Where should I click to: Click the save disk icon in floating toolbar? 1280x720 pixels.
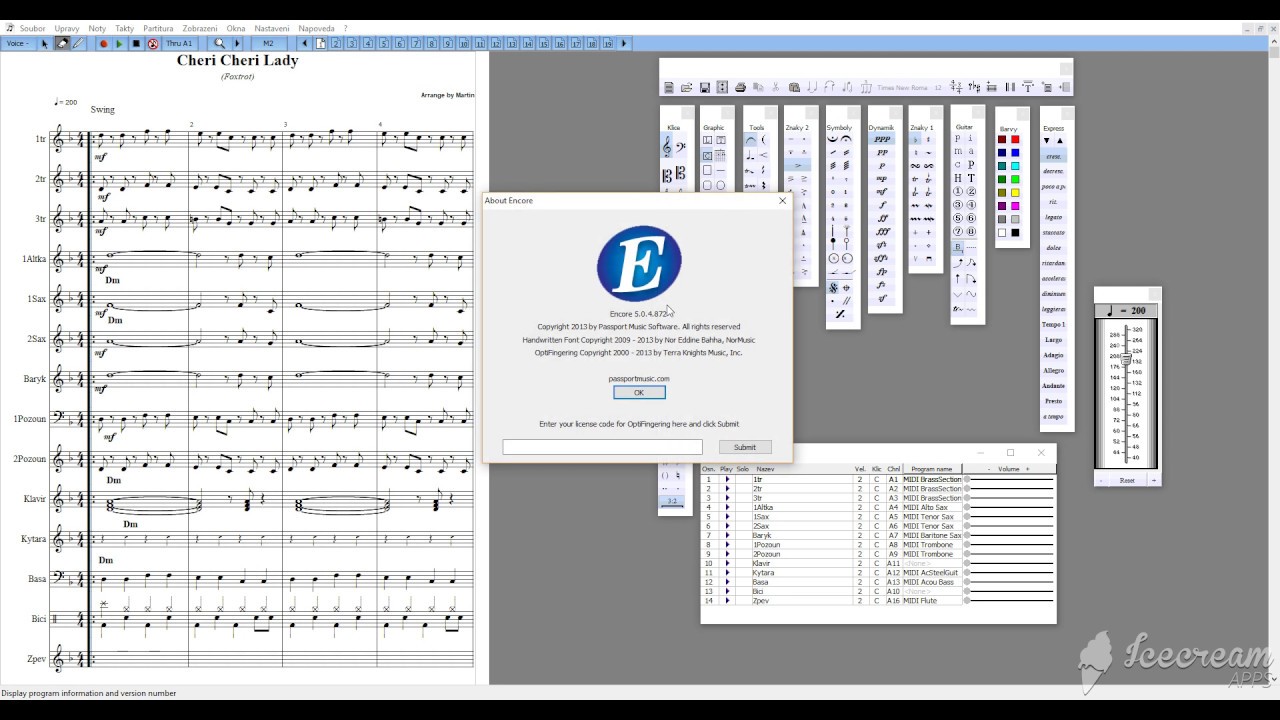tap(705, 88)
